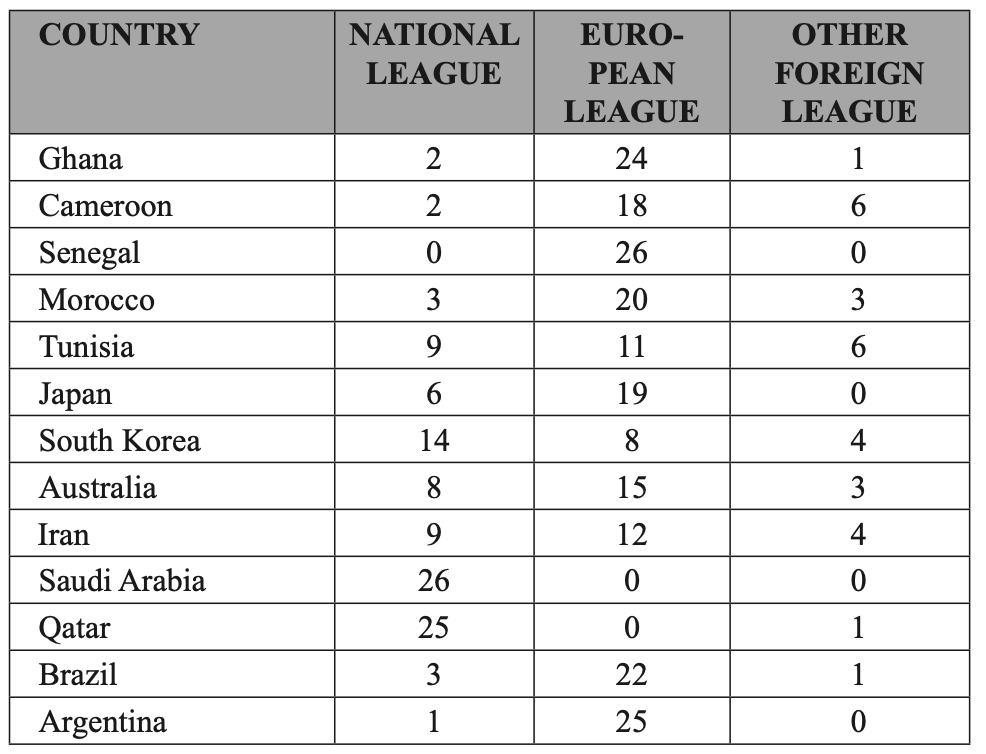Screen dimensions: 986x754
Task: Click the EUROPEAN LEAGUE column header
Action: point(631,73)
